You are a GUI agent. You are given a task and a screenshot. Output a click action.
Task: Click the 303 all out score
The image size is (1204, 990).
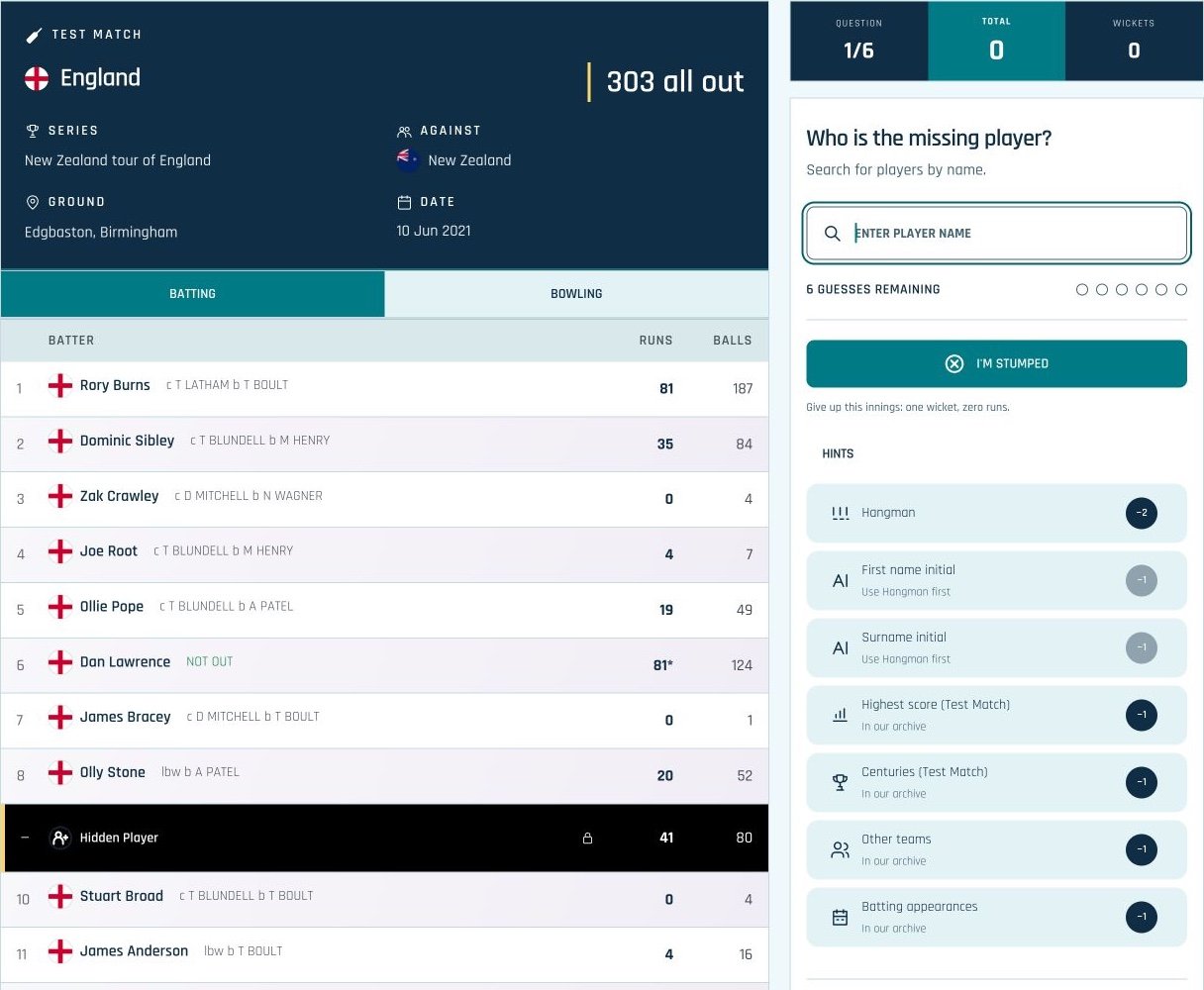(675, 81)
